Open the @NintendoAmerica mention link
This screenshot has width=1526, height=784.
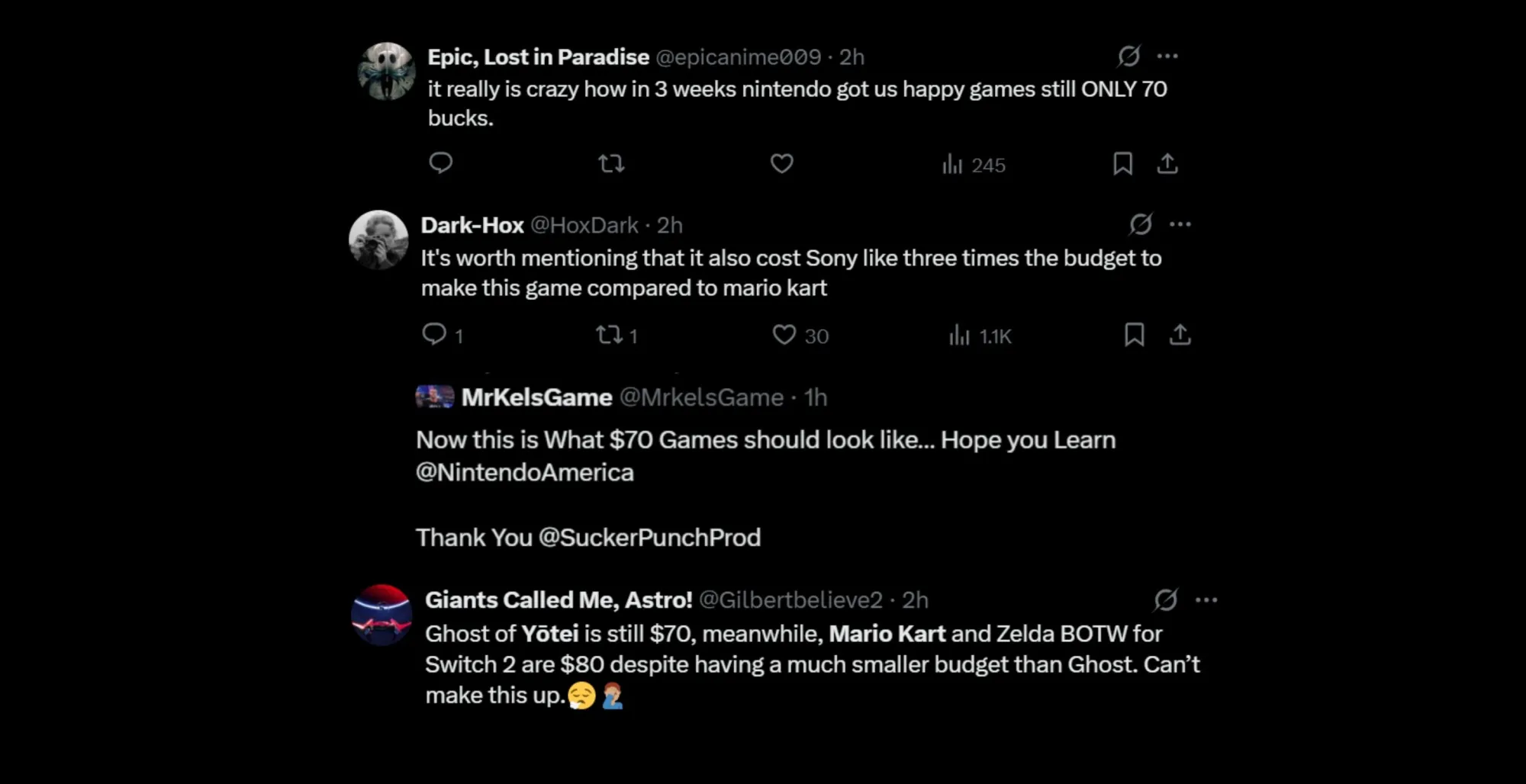(523, 472)
